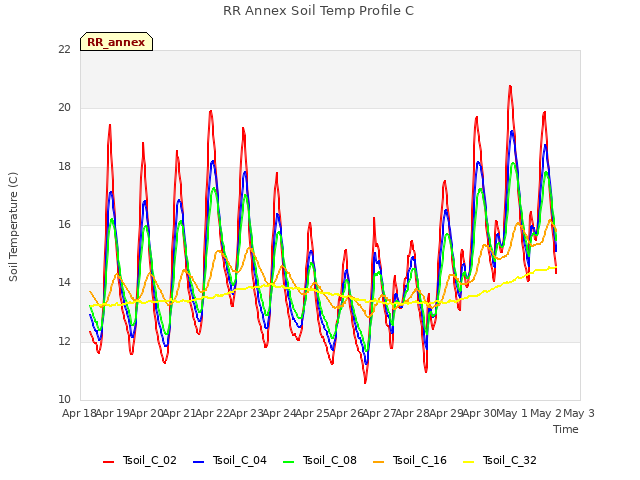Click the Apr 21 x-axis tick label
640x480 pixels.
pyautogui.click(x=179, y=413)
